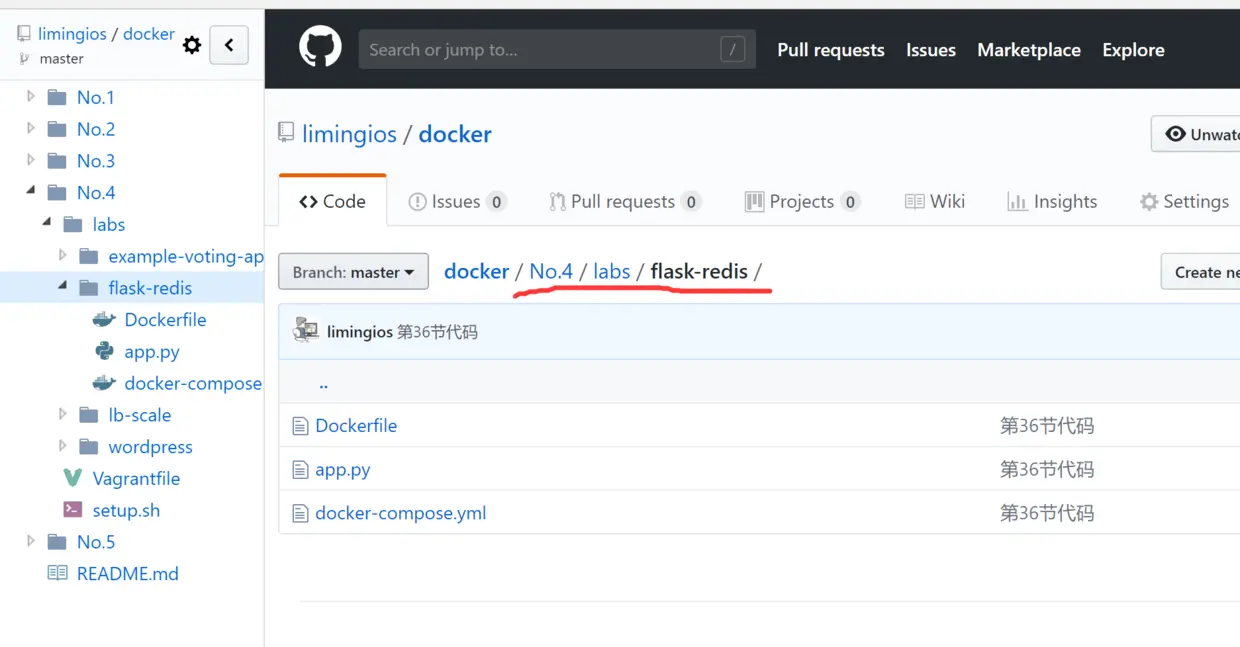Click the slash shortcut icon in search box
The width and height of the screenshot is (1240, 647).
point(732,49)
